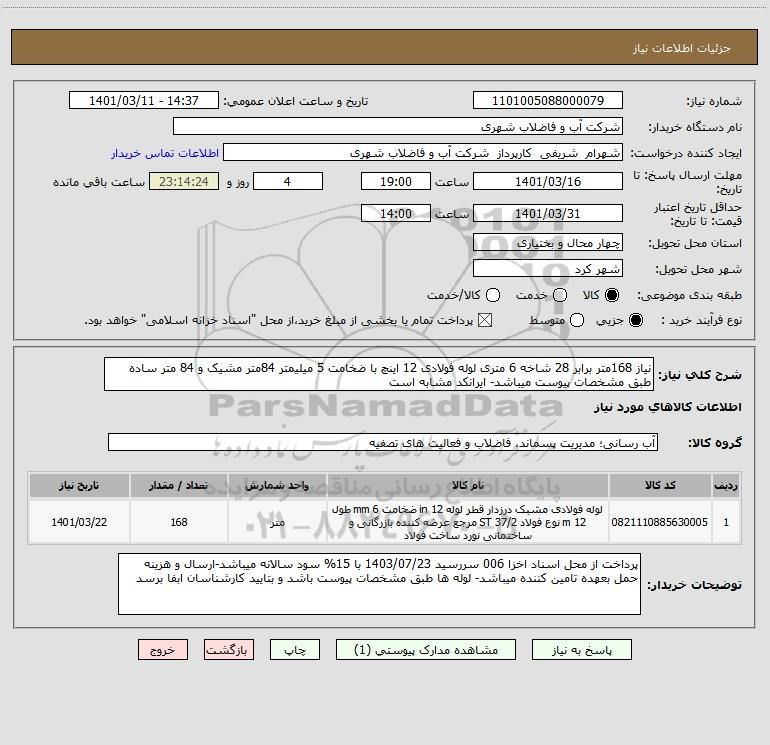The width and height of the screenshot is (770, 745).
Task: Click the announcement date field 1401/03/11 - 14:37
Action: coord(144,100)
